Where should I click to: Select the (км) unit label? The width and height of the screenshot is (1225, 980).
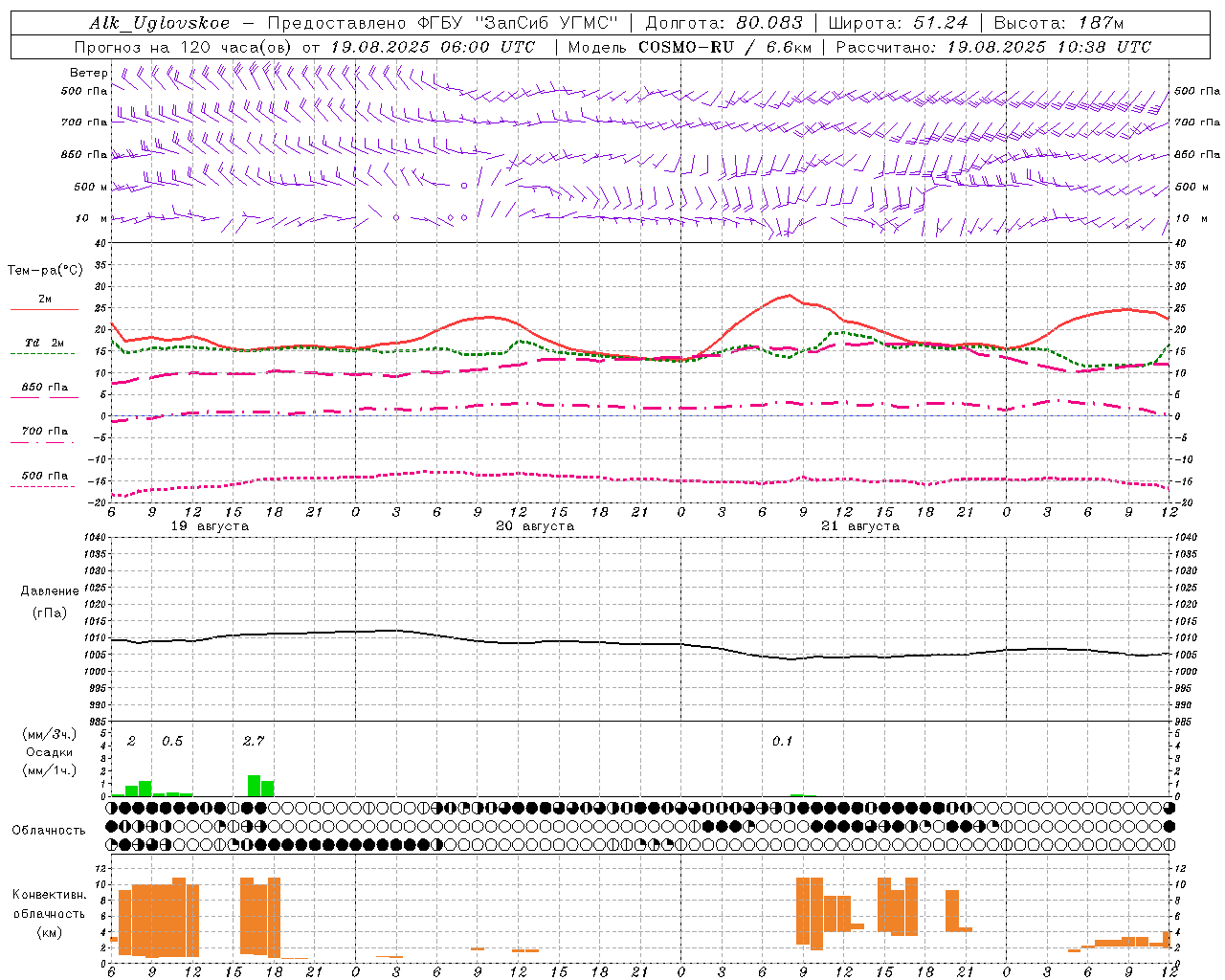50,931
